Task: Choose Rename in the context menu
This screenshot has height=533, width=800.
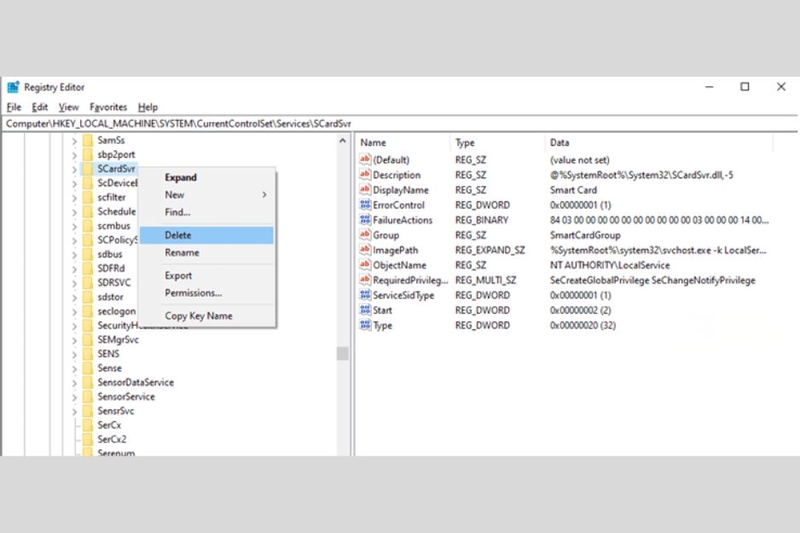Action: click(207, 252)
